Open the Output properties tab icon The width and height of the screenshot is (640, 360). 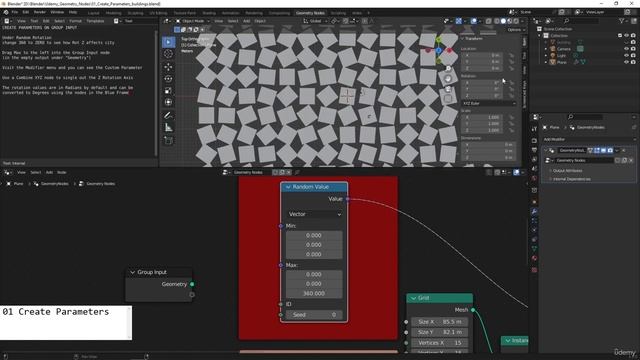coord(534,150)
